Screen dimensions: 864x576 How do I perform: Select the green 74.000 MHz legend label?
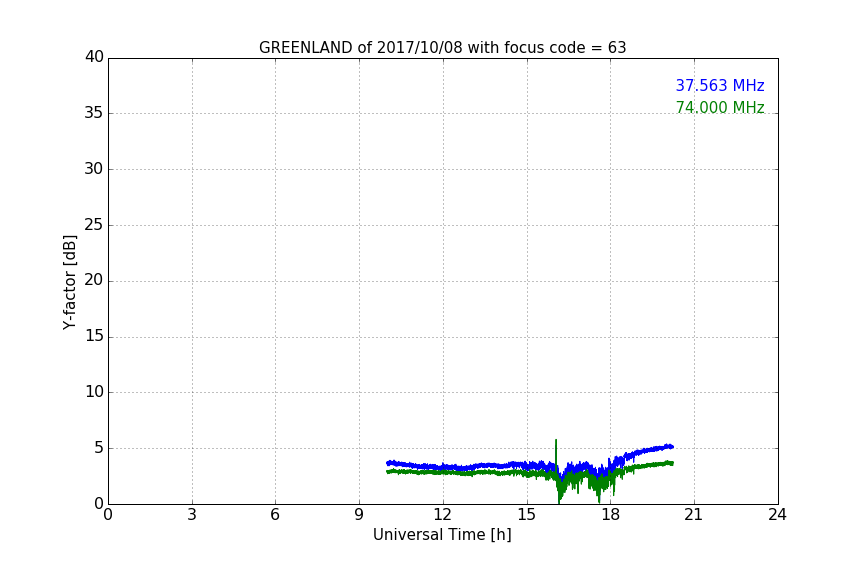pos(720,107)
